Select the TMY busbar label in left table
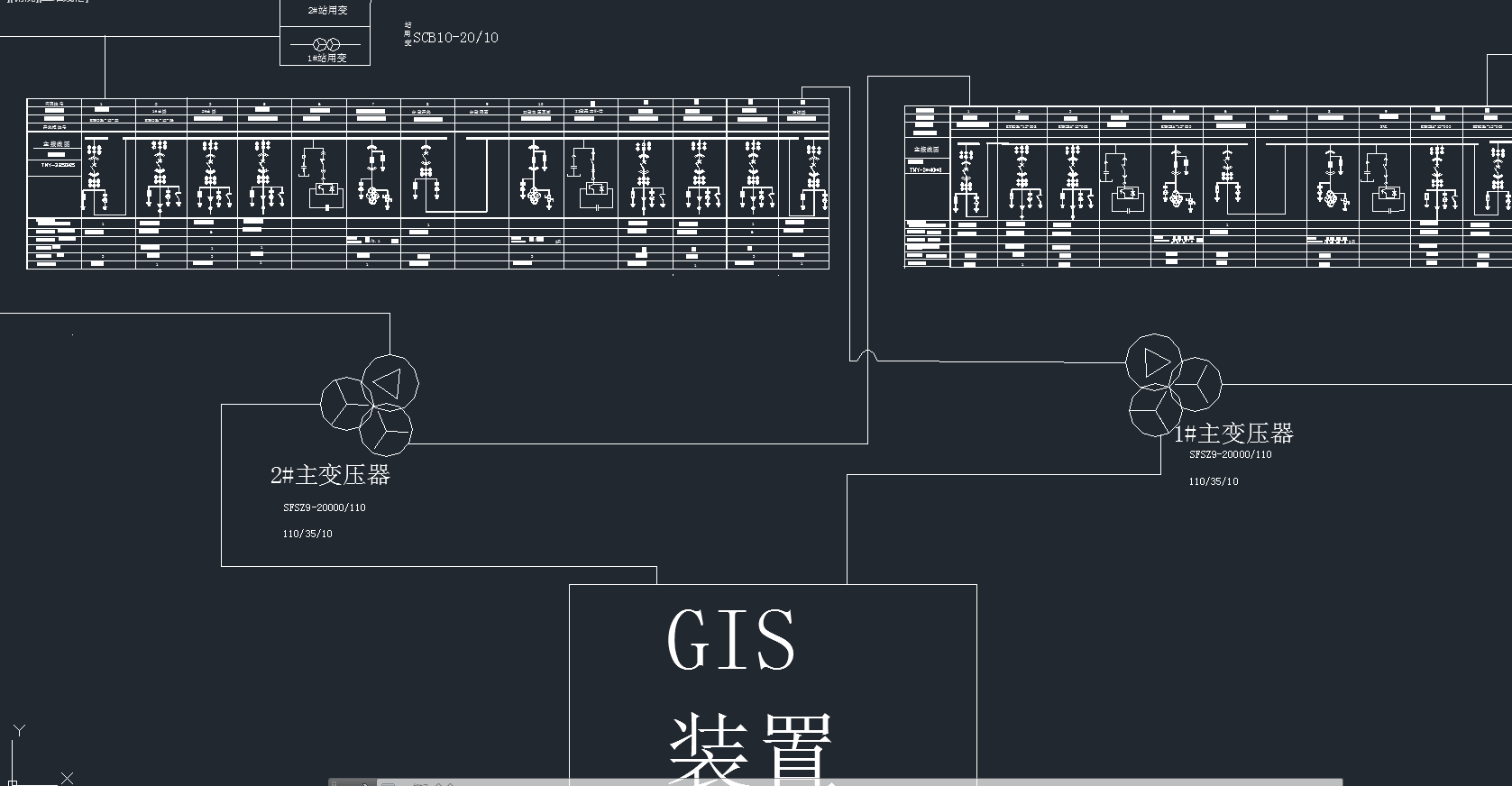Image resolution: width=1512 pixels, height=786 pixels. click(x=58, y=165)
